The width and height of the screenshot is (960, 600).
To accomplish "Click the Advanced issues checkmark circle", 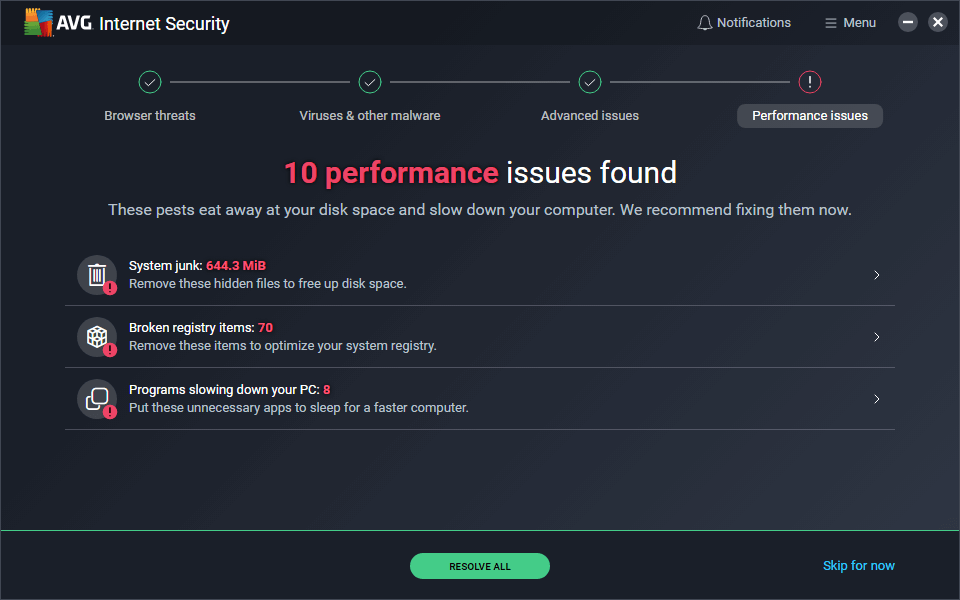I will pyautogui.click(x=590, y=82).
